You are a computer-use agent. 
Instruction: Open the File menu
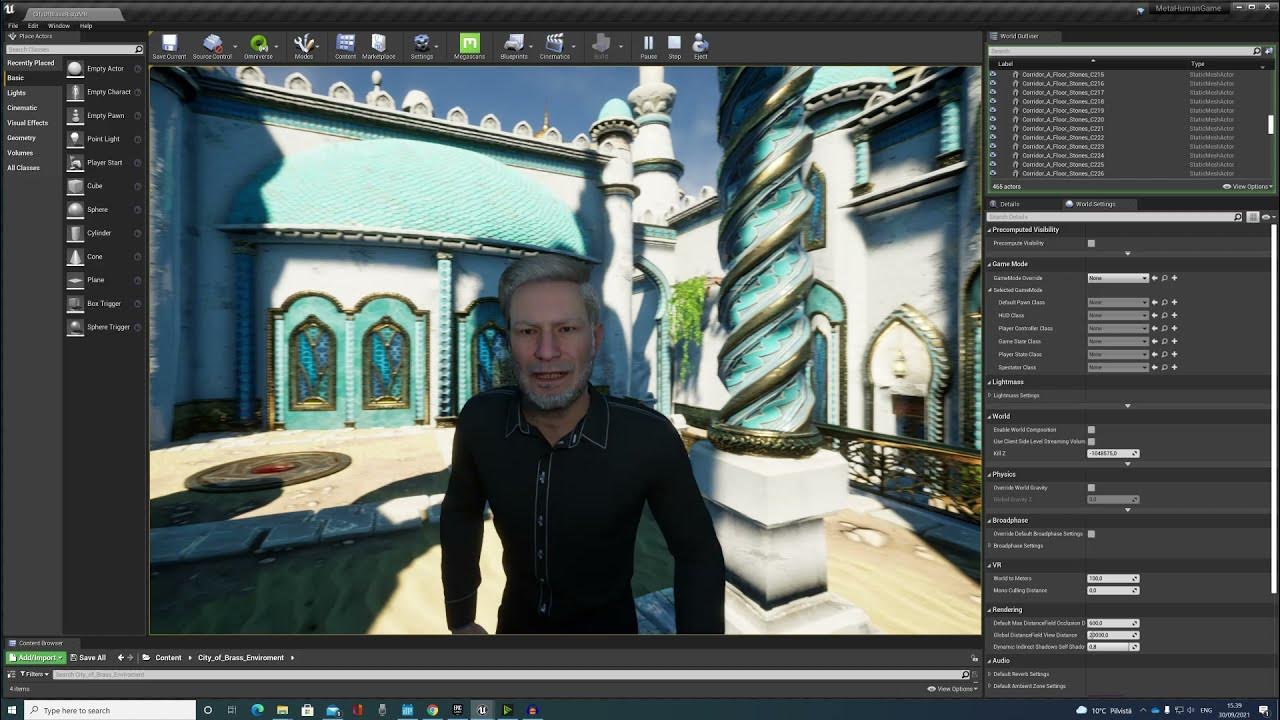[x=13, y=25]
